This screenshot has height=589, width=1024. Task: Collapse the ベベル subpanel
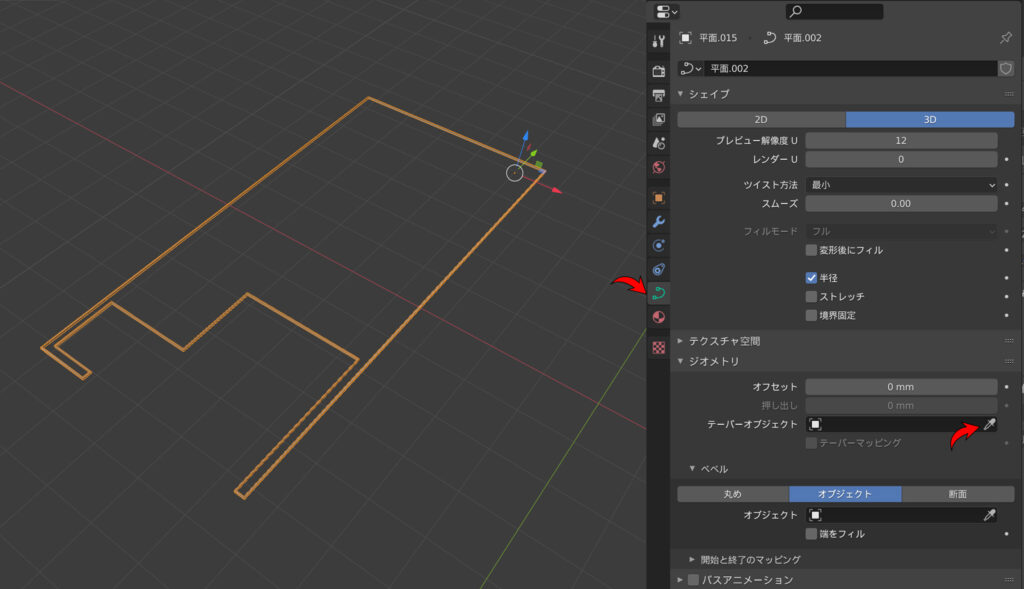(x=692, y=469)
